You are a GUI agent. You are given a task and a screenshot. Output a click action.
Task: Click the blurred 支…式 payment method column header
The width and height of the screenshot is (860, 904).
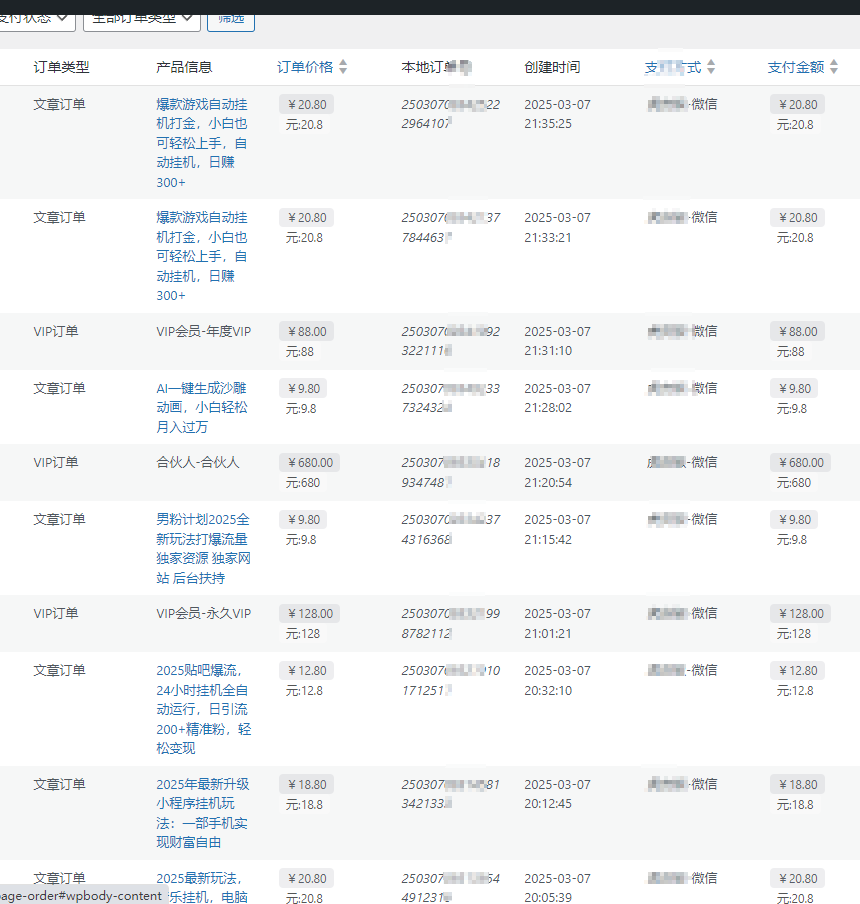pyautogui.click(x=673, y=67)
